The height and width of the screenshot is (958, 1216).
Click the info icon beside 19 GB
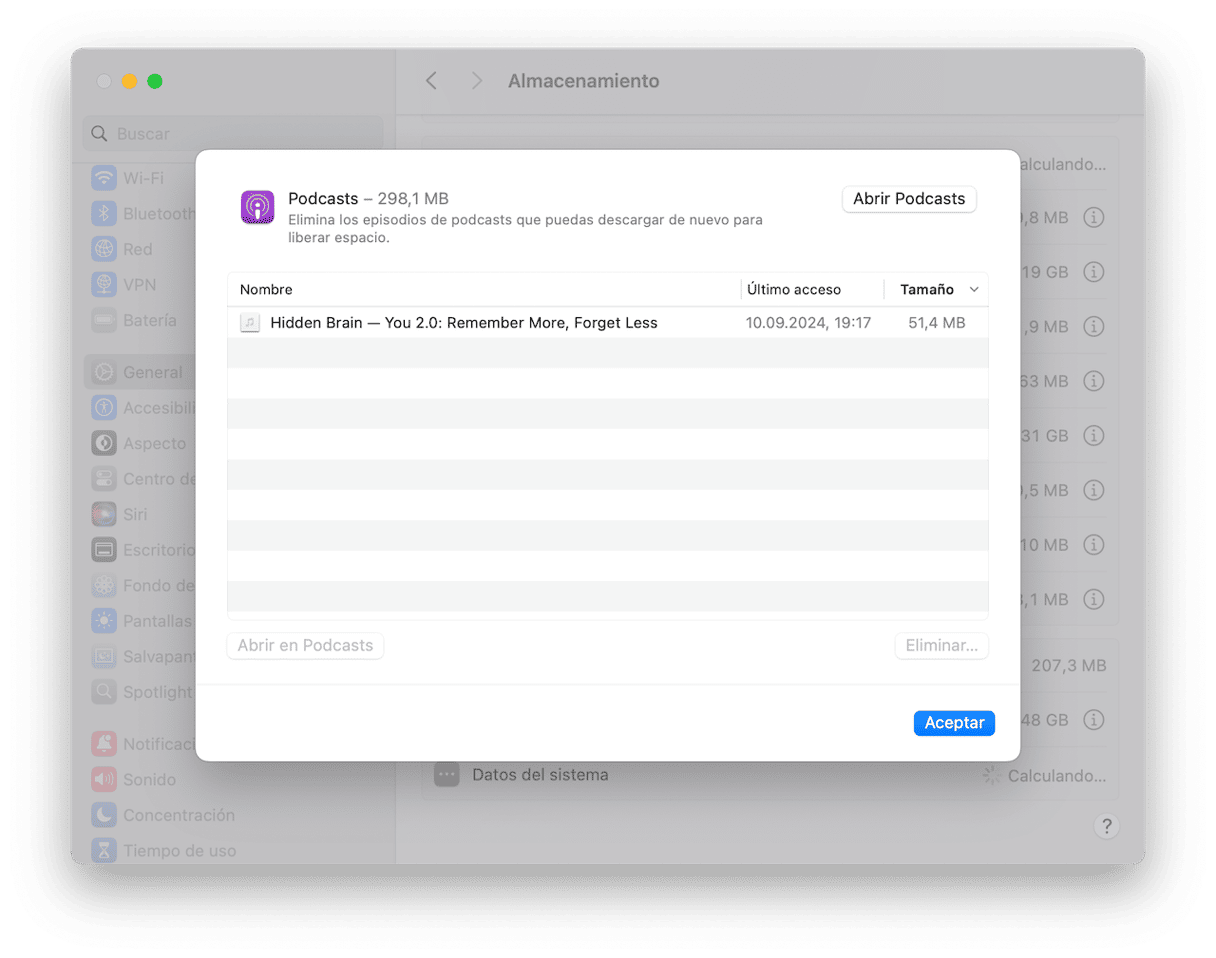click(x=1094, y=272)
